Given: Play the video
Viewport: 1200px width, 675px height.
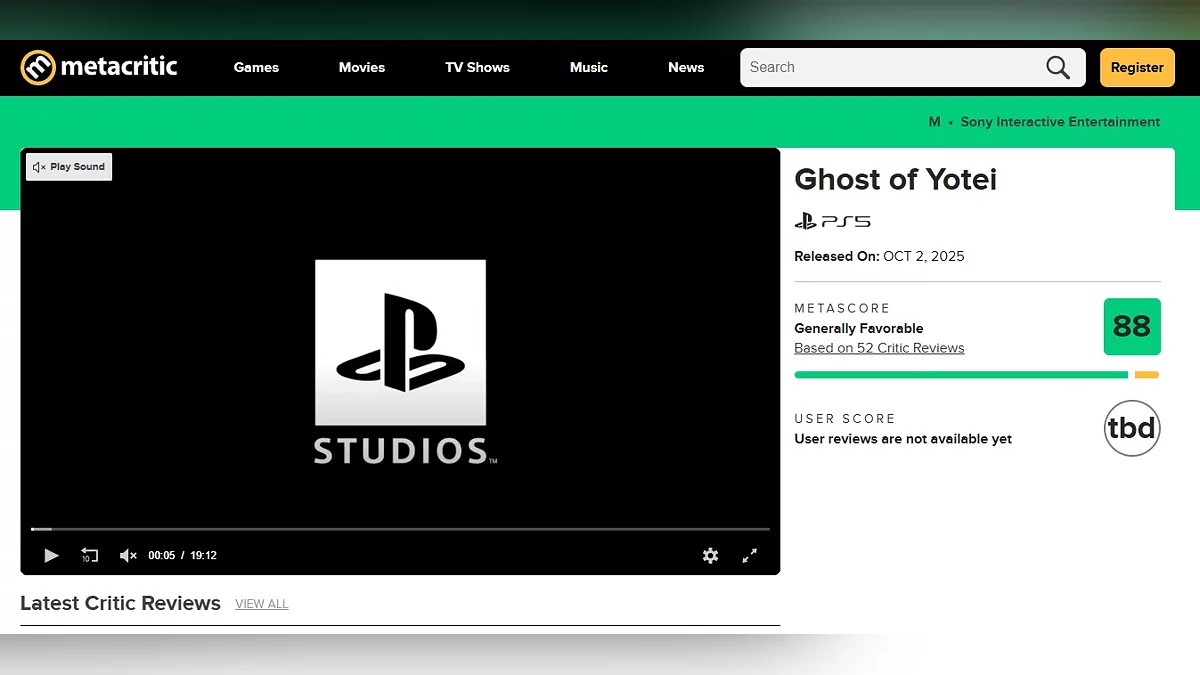Looking at the screenshot, I should (51, 555).
